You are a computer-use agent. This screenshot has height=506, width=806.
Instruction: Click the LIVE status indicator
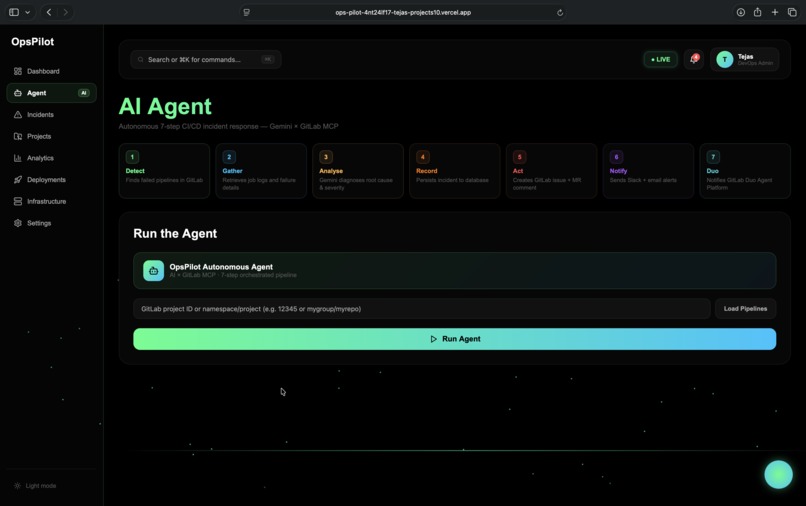pos(661,60)
